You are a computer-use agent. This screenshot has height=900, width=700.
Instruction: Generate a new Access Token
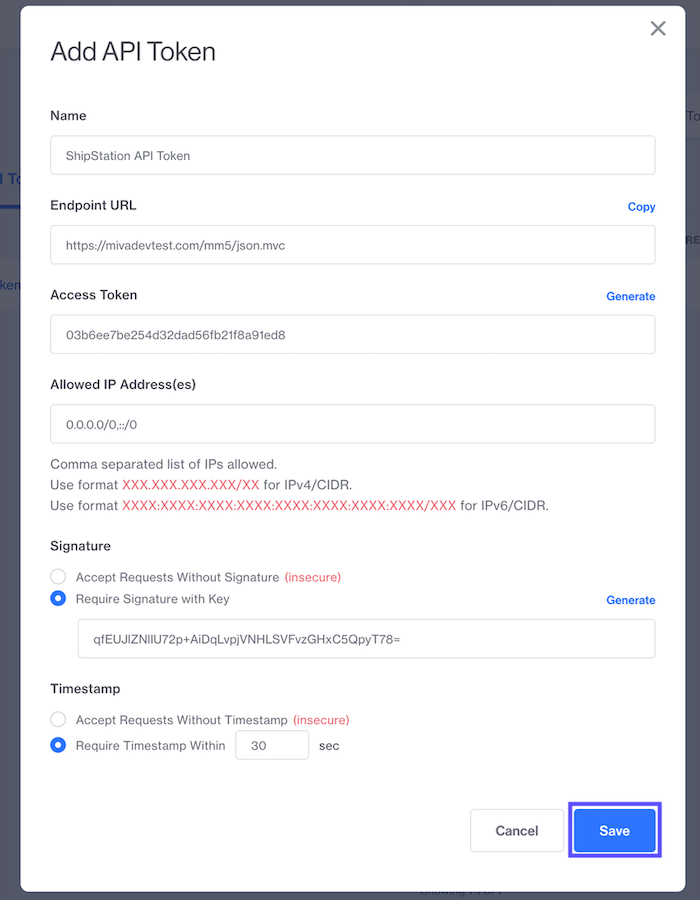(x=630, y=296)
